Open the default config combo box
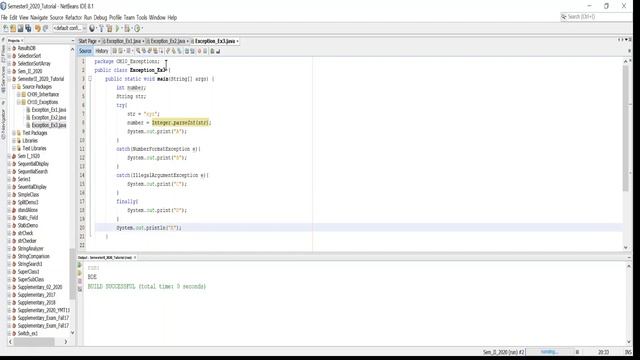Screen dimensions: 640x360 [69, 28]
